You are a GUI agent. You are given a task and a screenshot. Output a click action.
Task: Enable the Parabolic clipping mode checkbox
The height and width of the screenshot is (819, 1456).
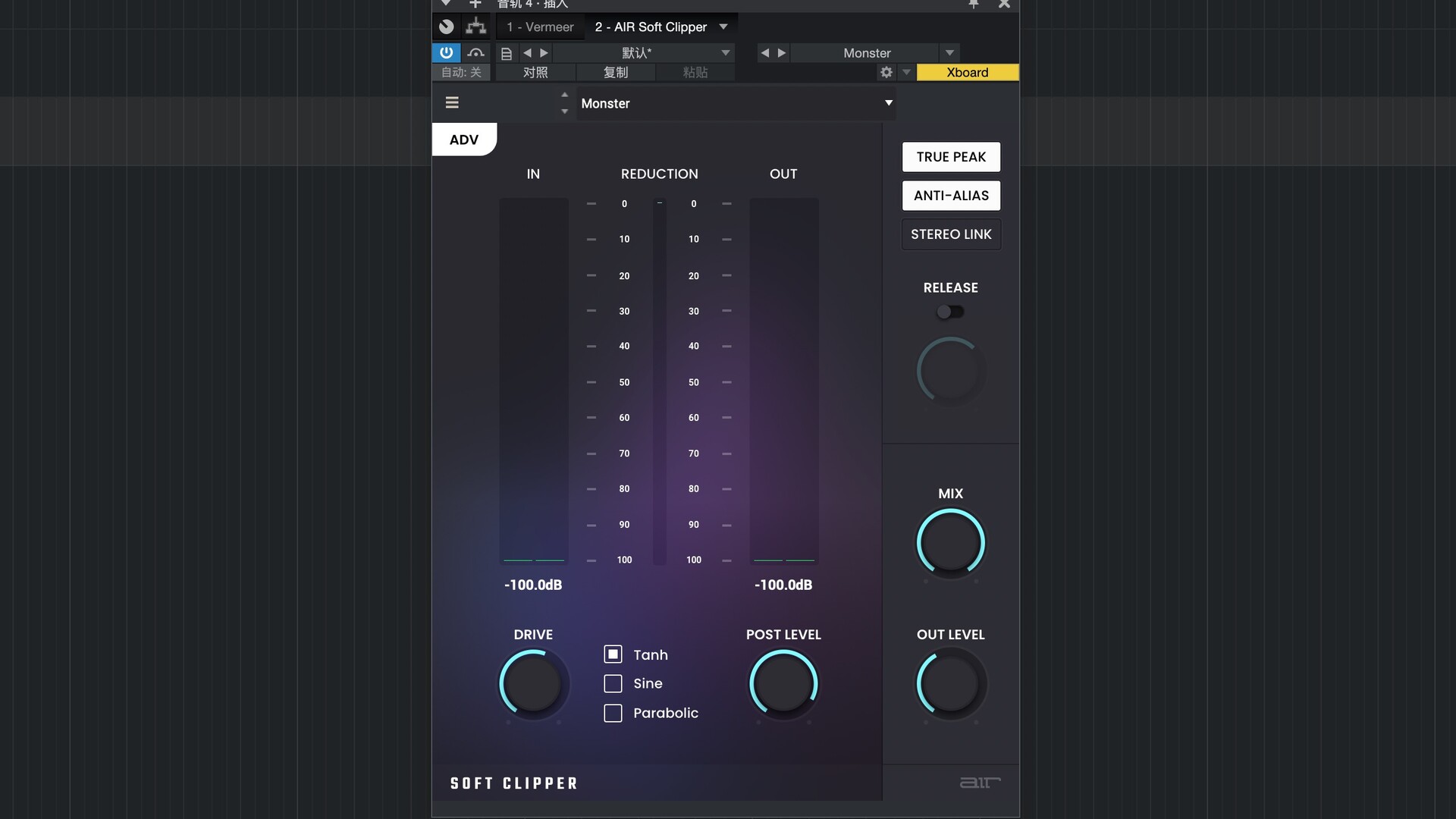coord(613,713)
